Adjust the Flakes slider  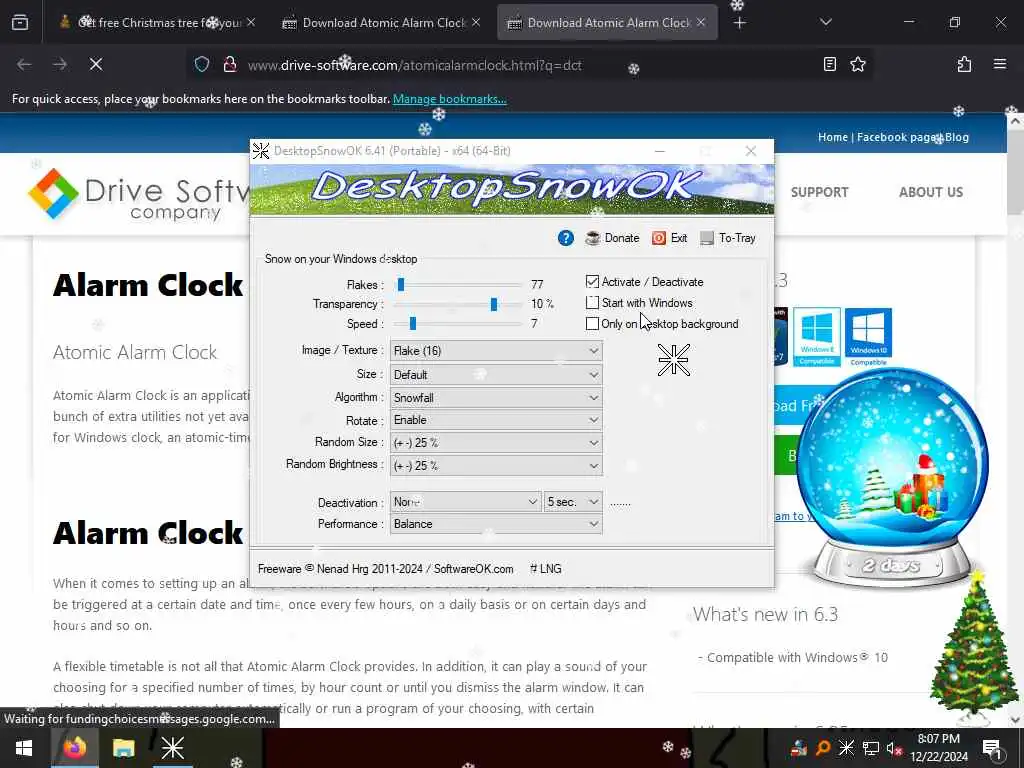(401, 285)
